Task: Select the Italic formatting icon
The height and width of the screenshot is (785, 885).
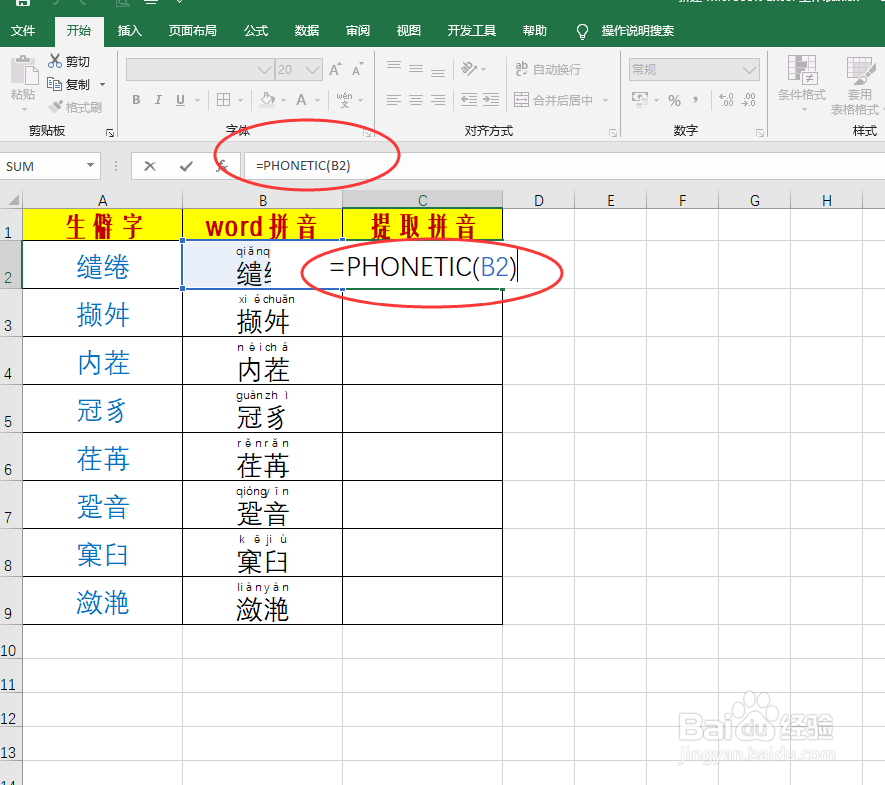Action: point(158,100)
